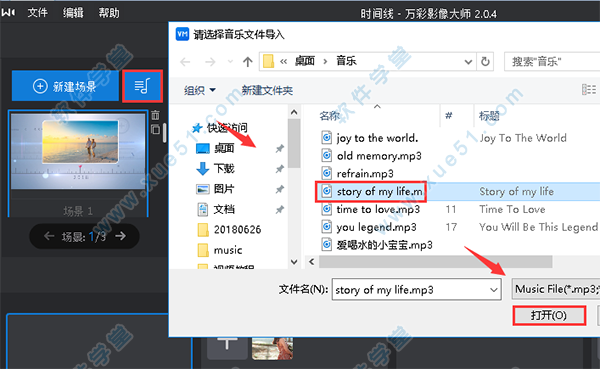
Task: Unpin 下载 using its pin icon
Action: point(280,169)
